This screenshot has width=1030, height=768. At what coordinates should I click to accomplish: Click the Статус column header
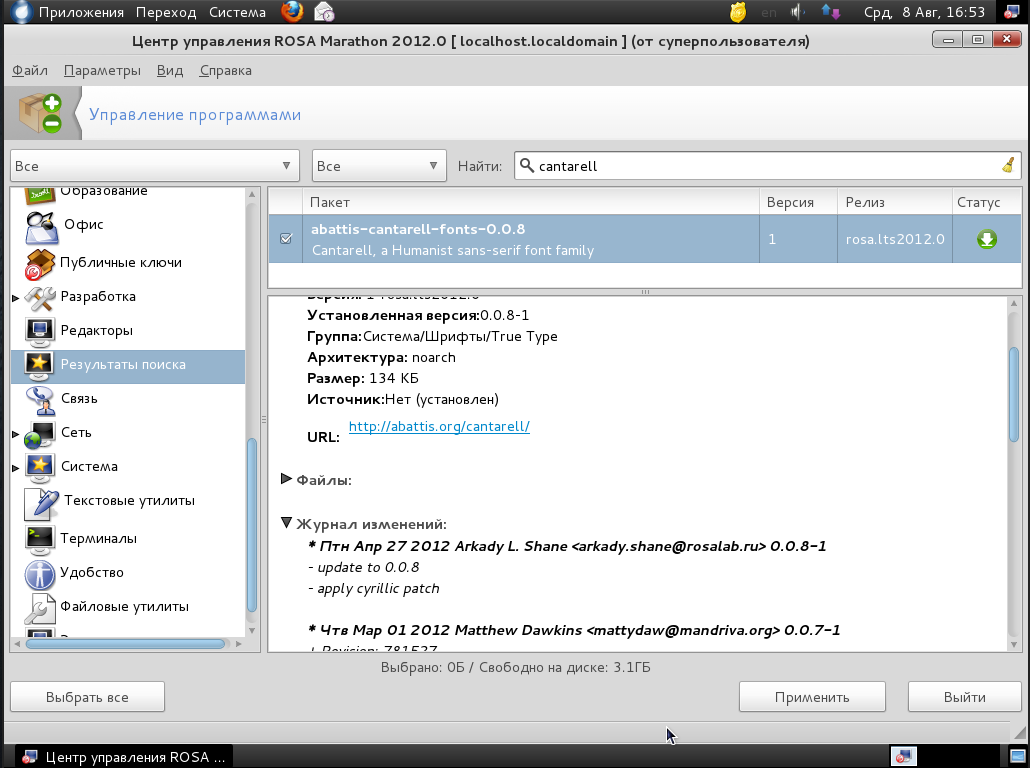[x=987, y=202]
